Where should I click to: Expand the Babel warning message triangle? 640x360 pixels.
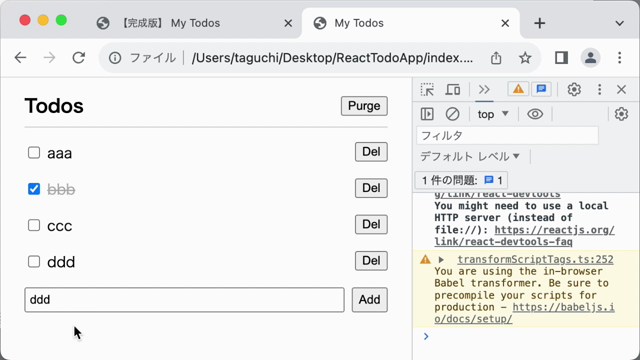coord(441,260)
